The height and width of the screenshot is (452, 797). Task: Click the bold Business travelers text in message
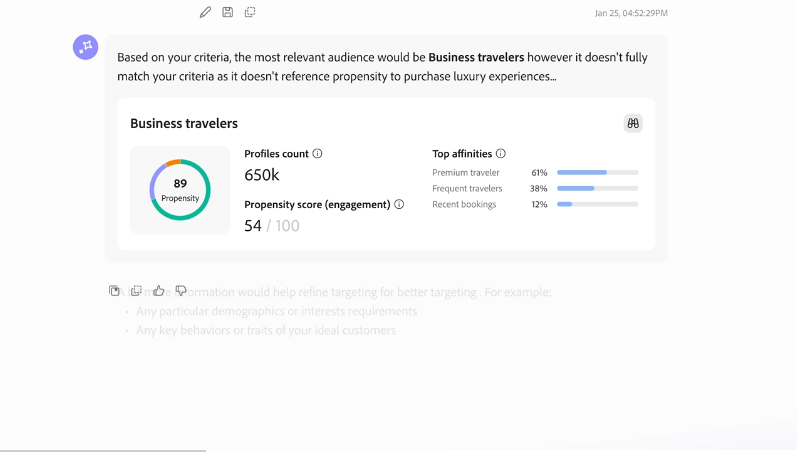pos(476,57)
